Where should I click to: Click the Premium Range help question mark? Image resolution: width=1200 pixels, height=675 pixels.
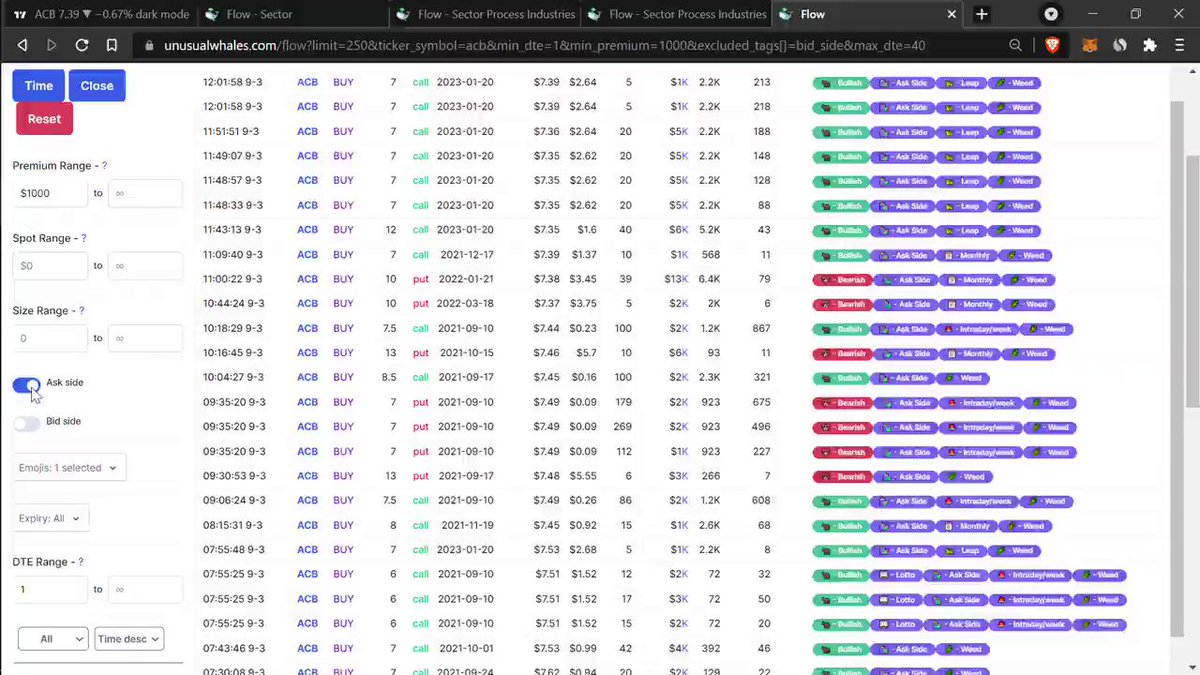[x=104, y=166]
